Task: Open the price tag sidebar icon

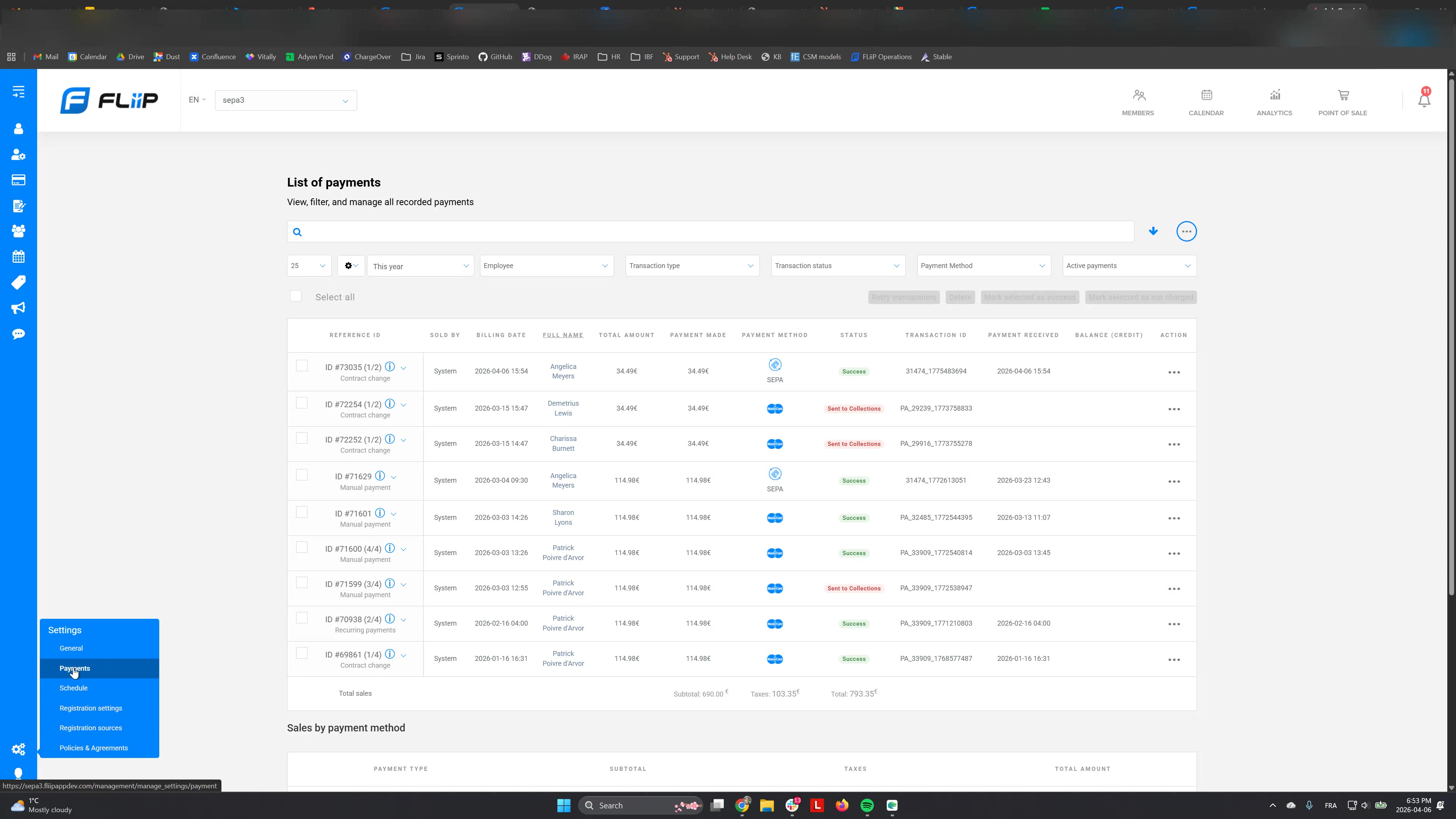Action: click(x=19, y=282)
